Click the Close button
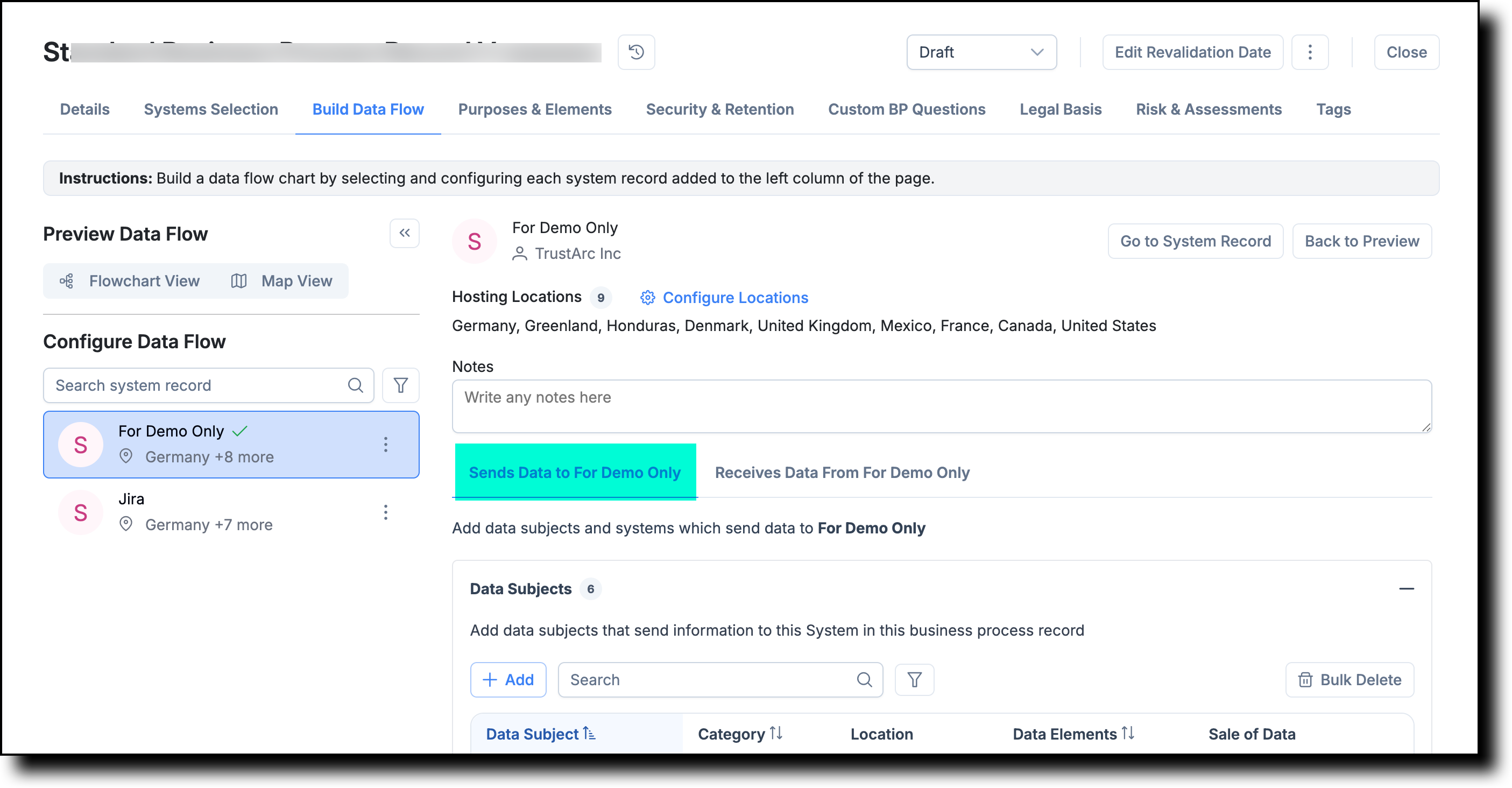This screenshot has height=788, width=1512. pos(1407,52)
